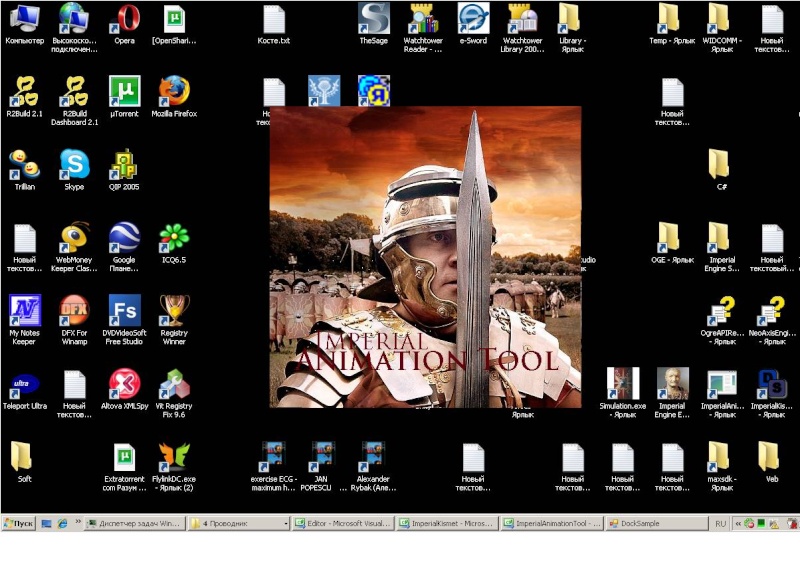Launch R2Build Dashboard 2.1 shortcut
Image resolution: width=800 pixels, height=566 pixels.
point(74,101)
